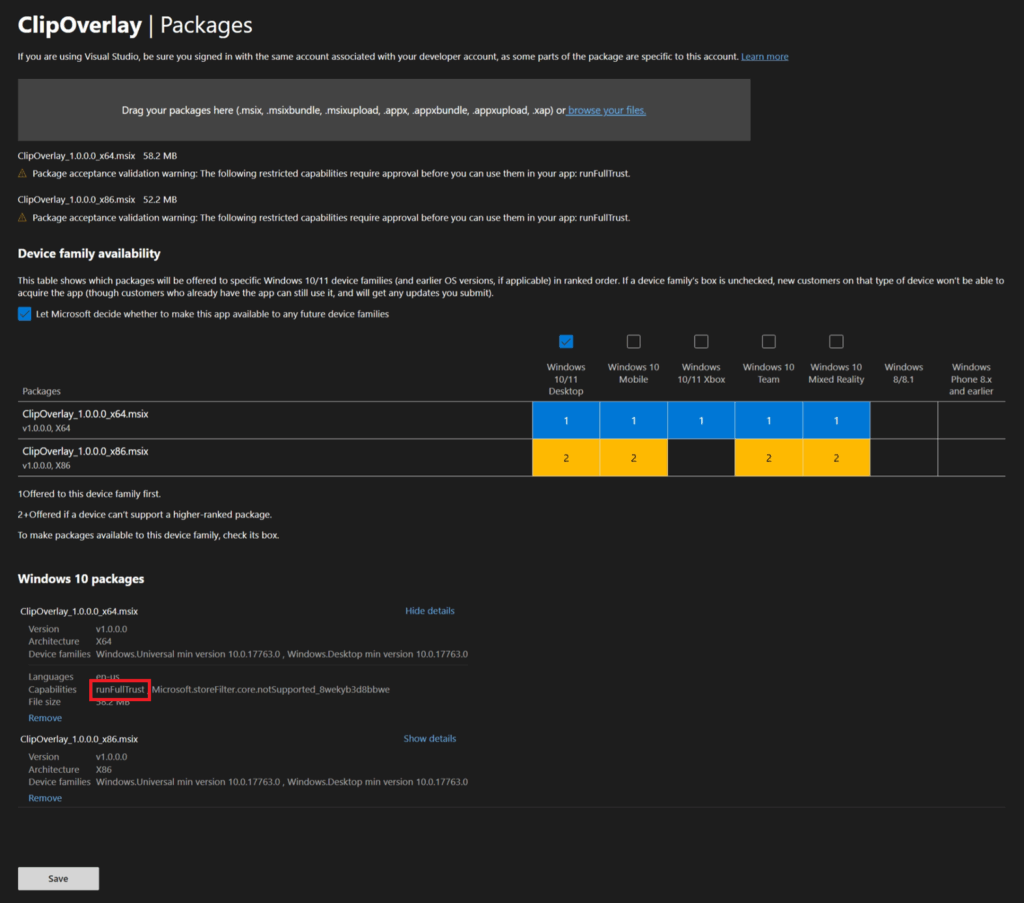Click x86 rank 2 cell for Team

pyautogui.click(x=769, y=458)
